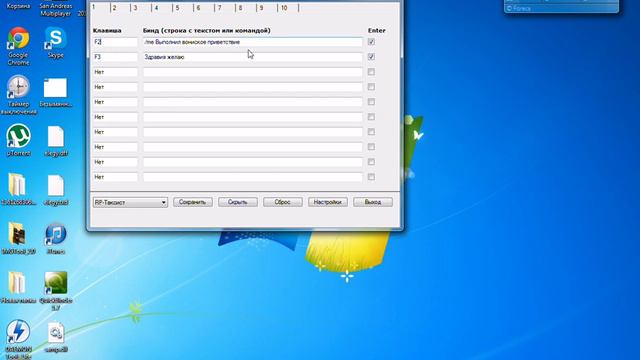Tick Enter checkbox in first empty Нет row
Screen dimensions: 640x360
(371, 72)
